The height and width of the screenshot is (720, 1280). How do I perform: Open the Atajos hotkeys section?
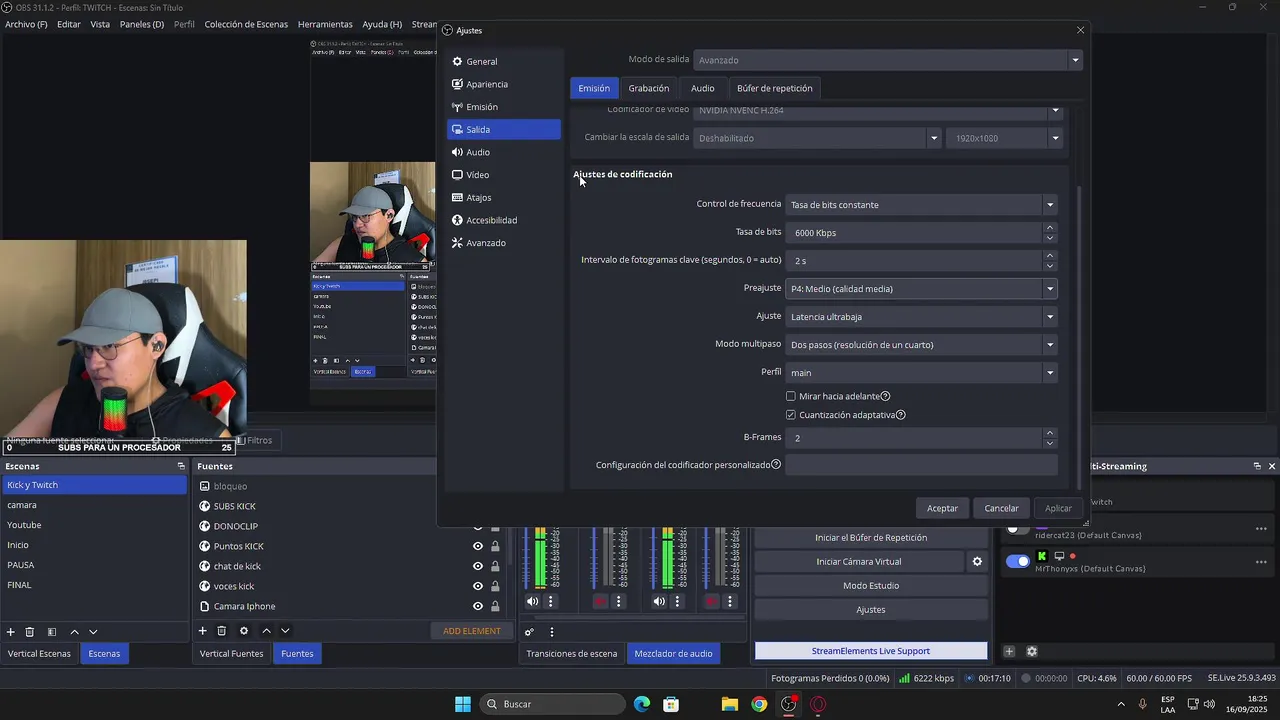[504, 198]
